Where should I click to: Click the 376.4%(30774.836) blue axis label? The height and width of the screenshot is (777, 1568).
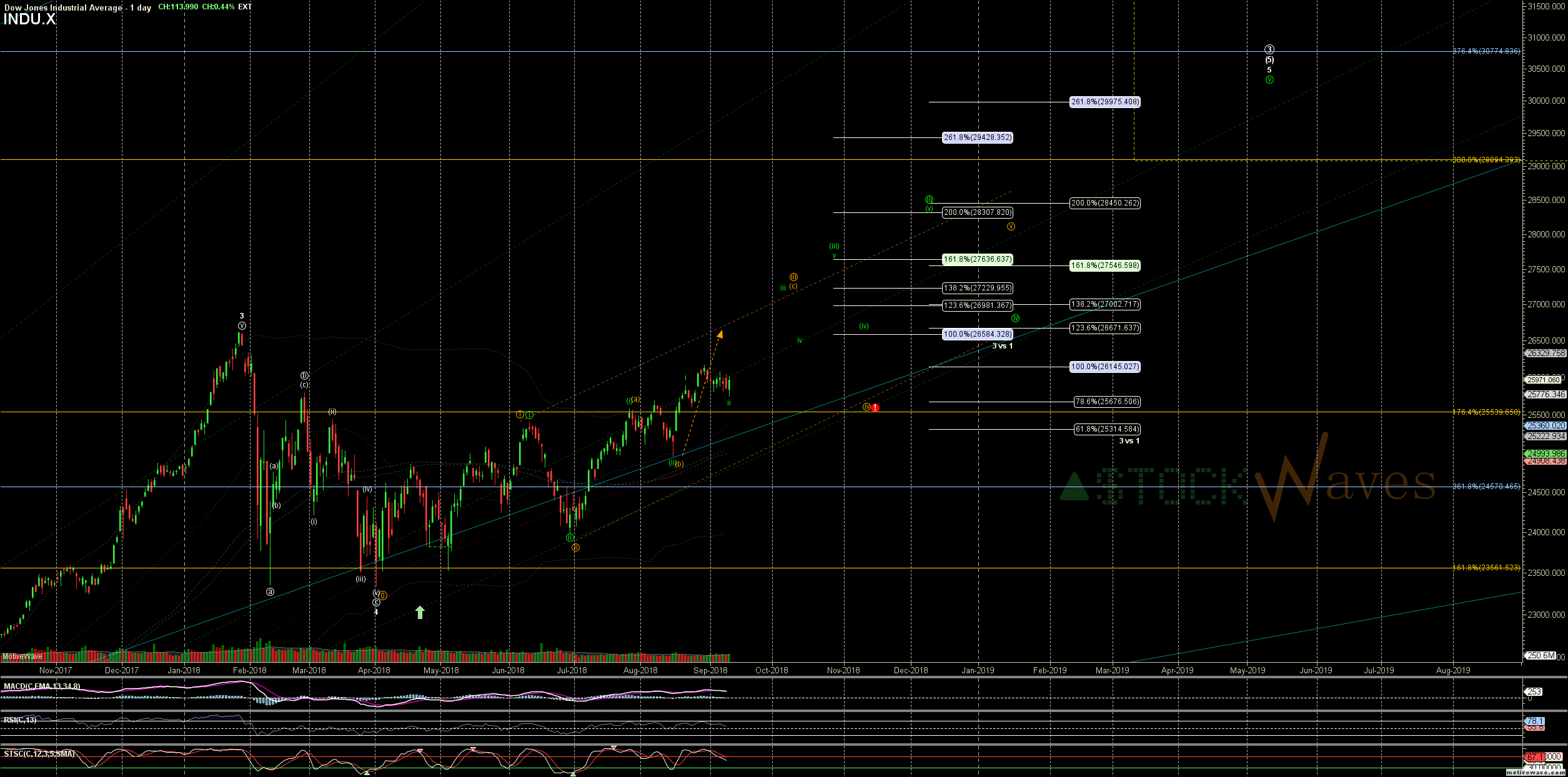click(1486, 51)
